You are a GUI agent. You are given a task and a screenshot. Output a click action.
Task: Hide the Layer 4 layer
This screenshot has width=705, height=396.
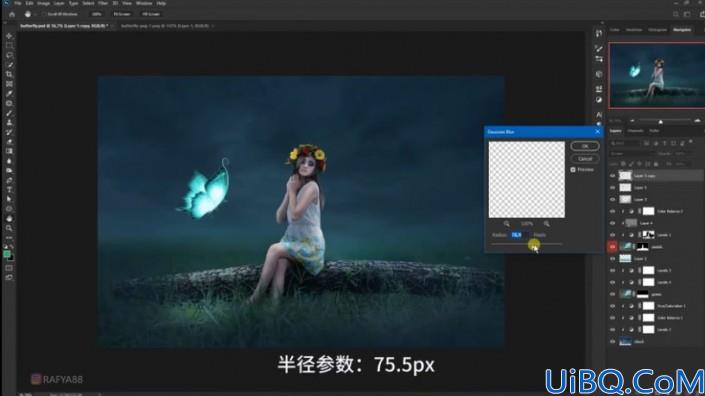point(612,223)
